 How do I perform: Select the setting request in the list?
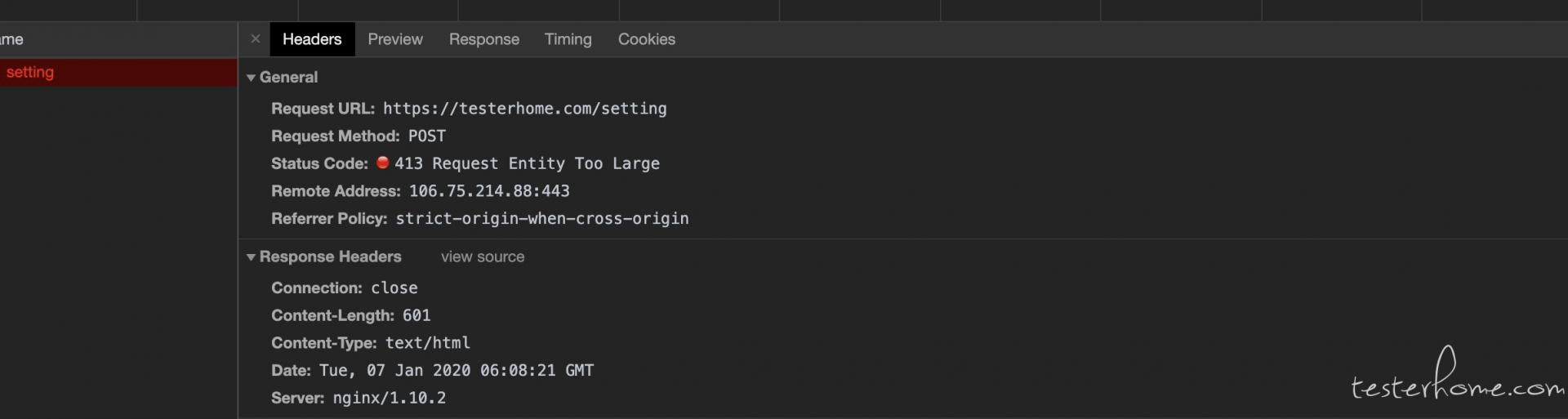[118, 72]
